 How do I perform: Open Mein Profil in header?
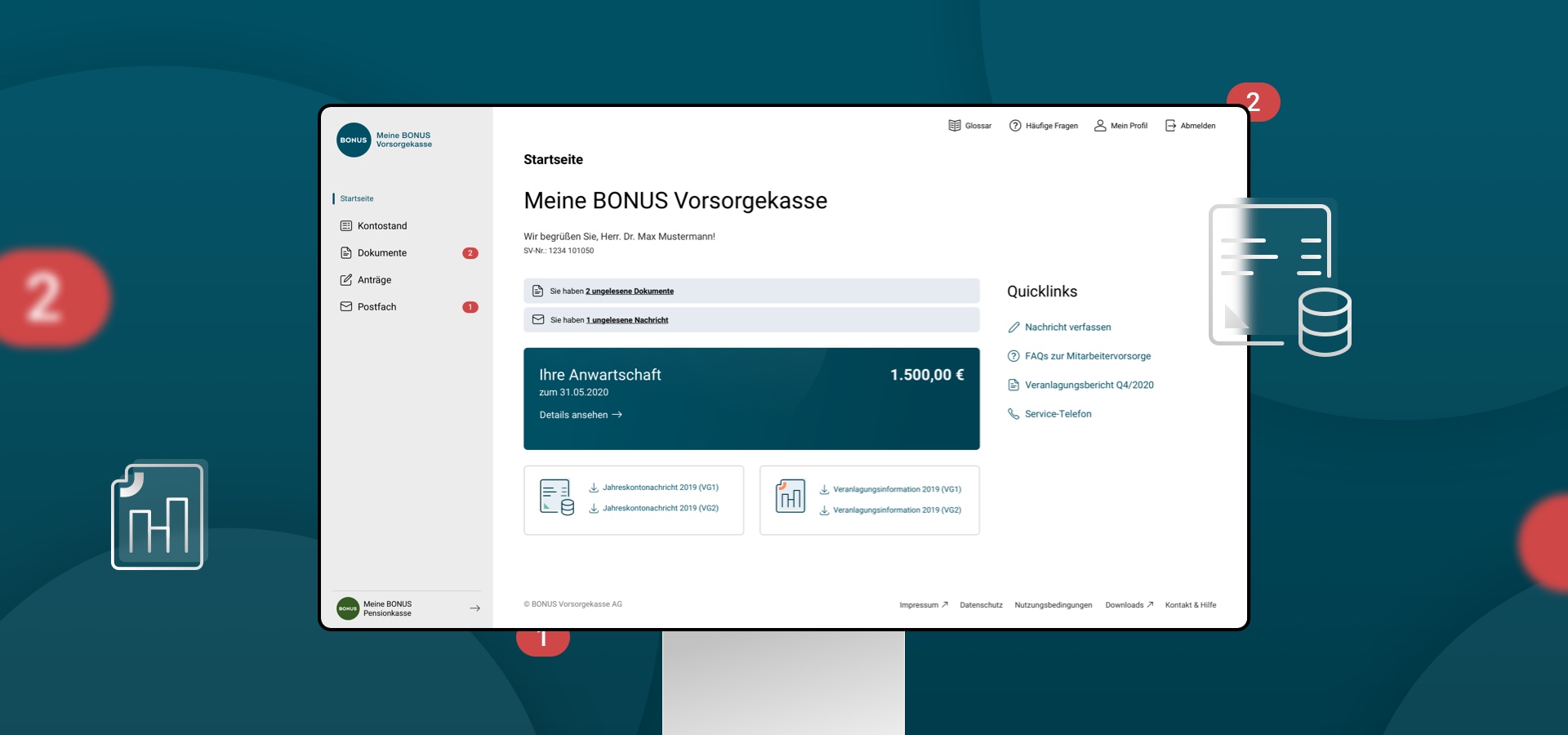1129,126
